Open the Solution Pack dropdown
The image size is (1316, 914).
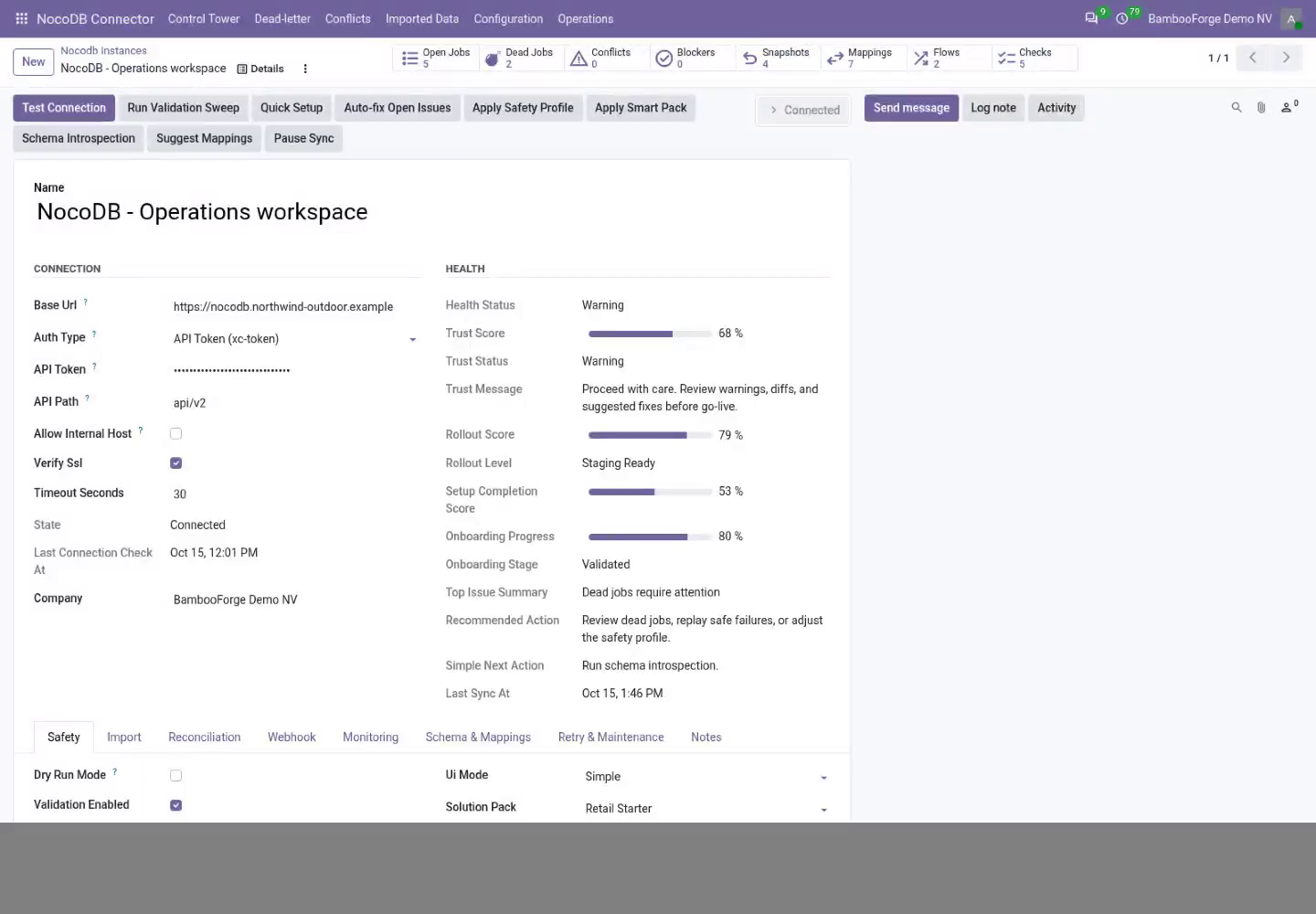point(706,809)
